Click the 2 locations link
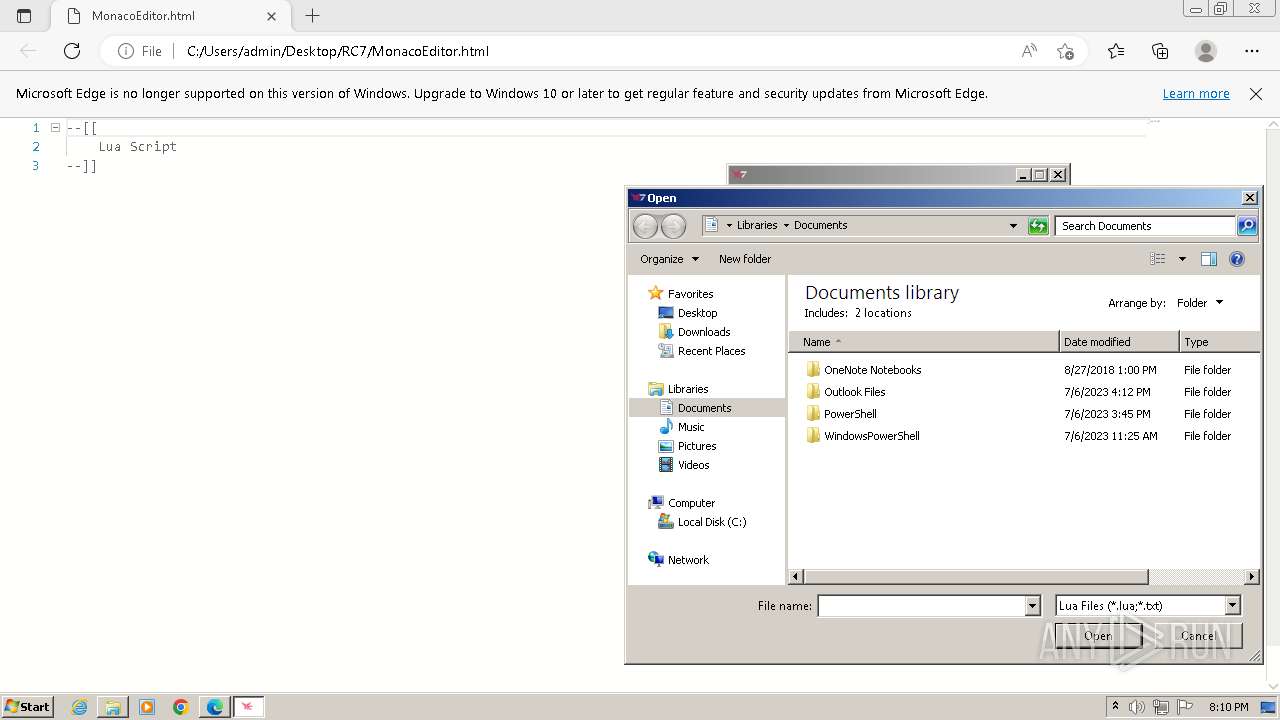The height and width of the screenshot is (720, 1280). [x=883, y=313]
